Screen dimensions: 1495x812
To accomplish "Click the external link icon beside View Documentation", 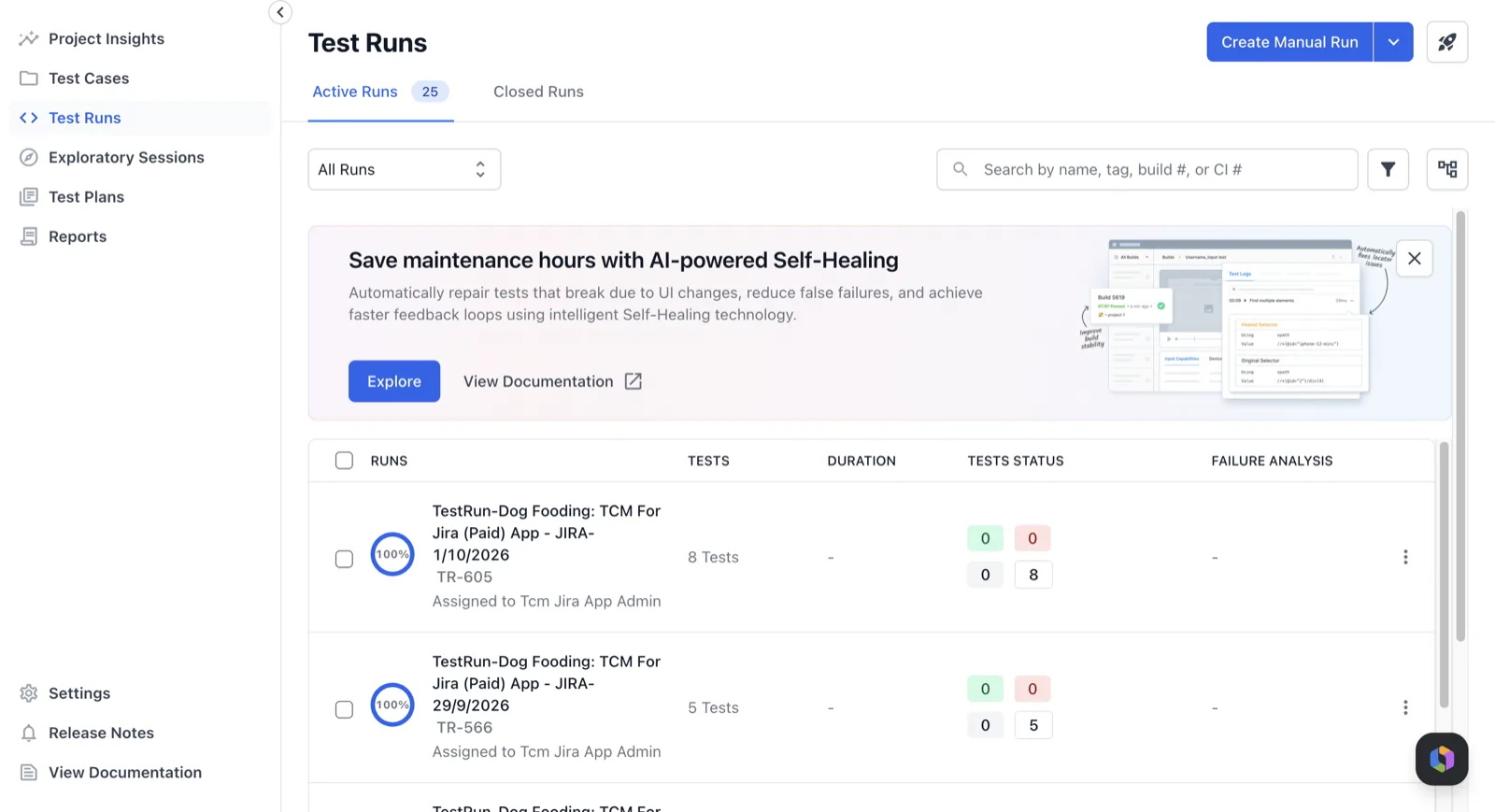I will point(634,381).
